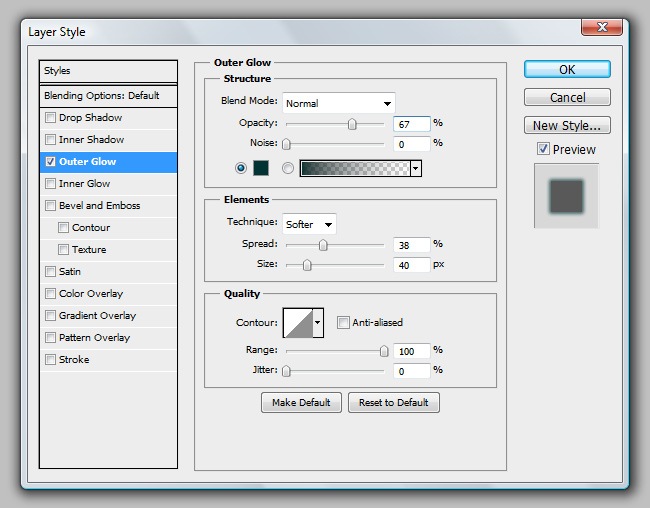Open the Contour picker dropdown arrow
Viewport: 650px width, 508px height.
coord(319,322)
